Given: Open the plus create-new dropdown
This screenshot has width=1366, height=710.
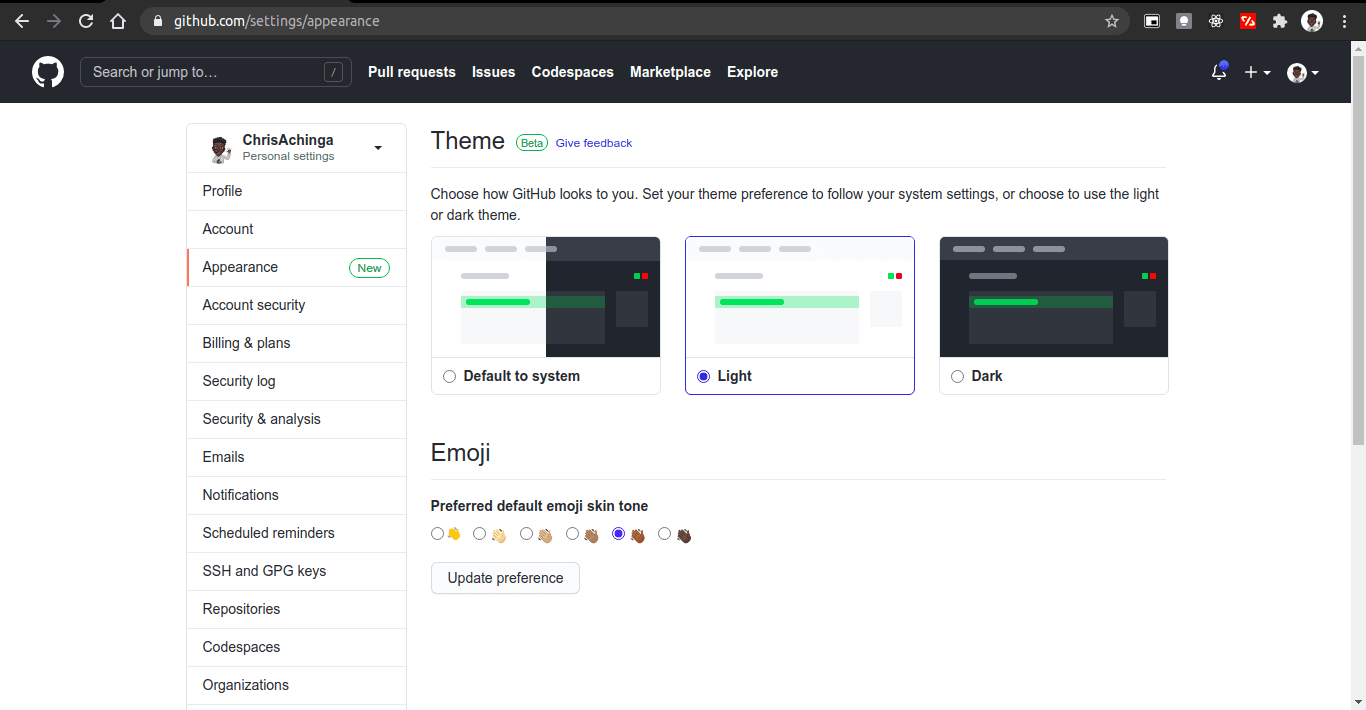Looking at the screenshot, I should point(1257,72).
